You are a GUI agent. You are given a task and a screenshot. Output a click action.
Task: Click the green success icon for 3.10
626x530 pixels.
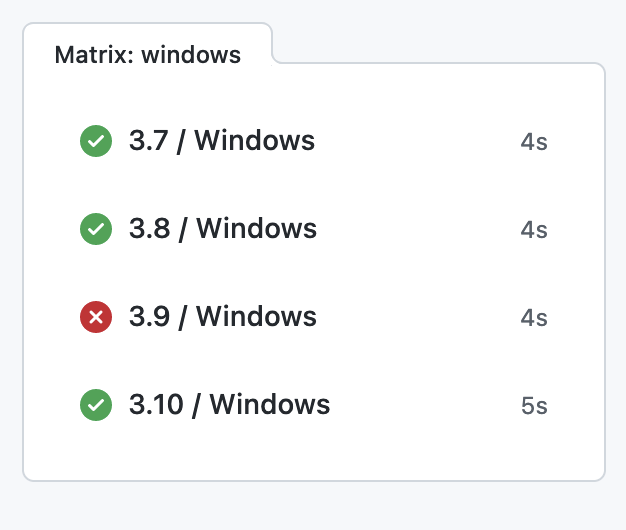pos(96,406)
